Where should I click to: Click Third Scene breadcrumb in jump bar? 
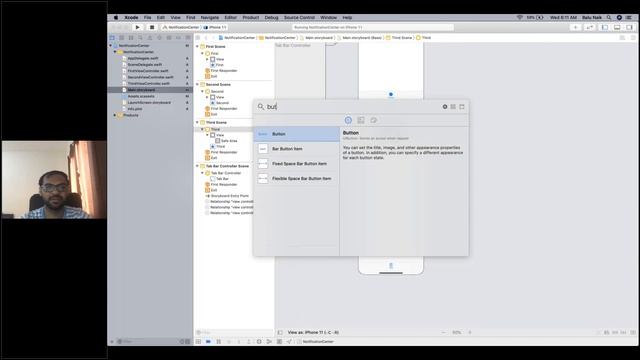(x=399, y=38)
